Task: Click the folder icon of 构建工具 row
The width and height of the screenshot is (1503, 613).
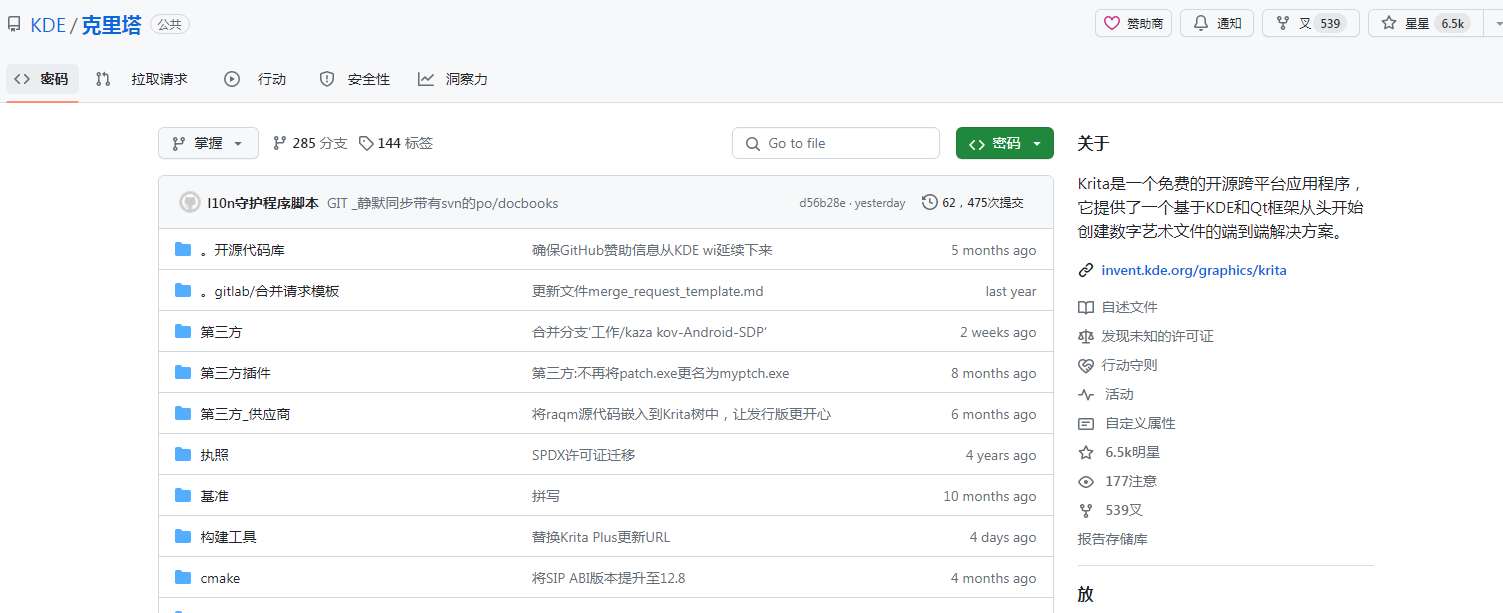Action: click(x=183, y=536)
